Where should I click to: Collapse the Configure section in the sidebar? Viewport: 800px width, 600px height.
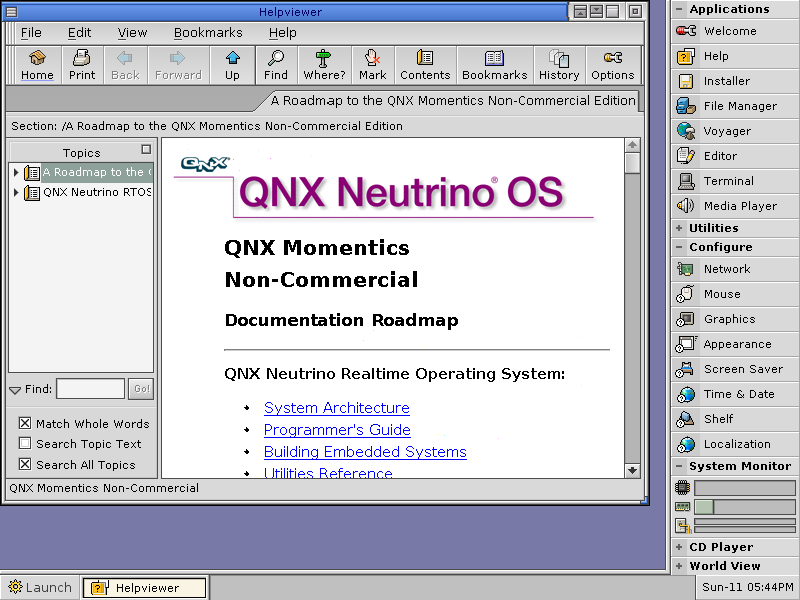tap(680, 247)
